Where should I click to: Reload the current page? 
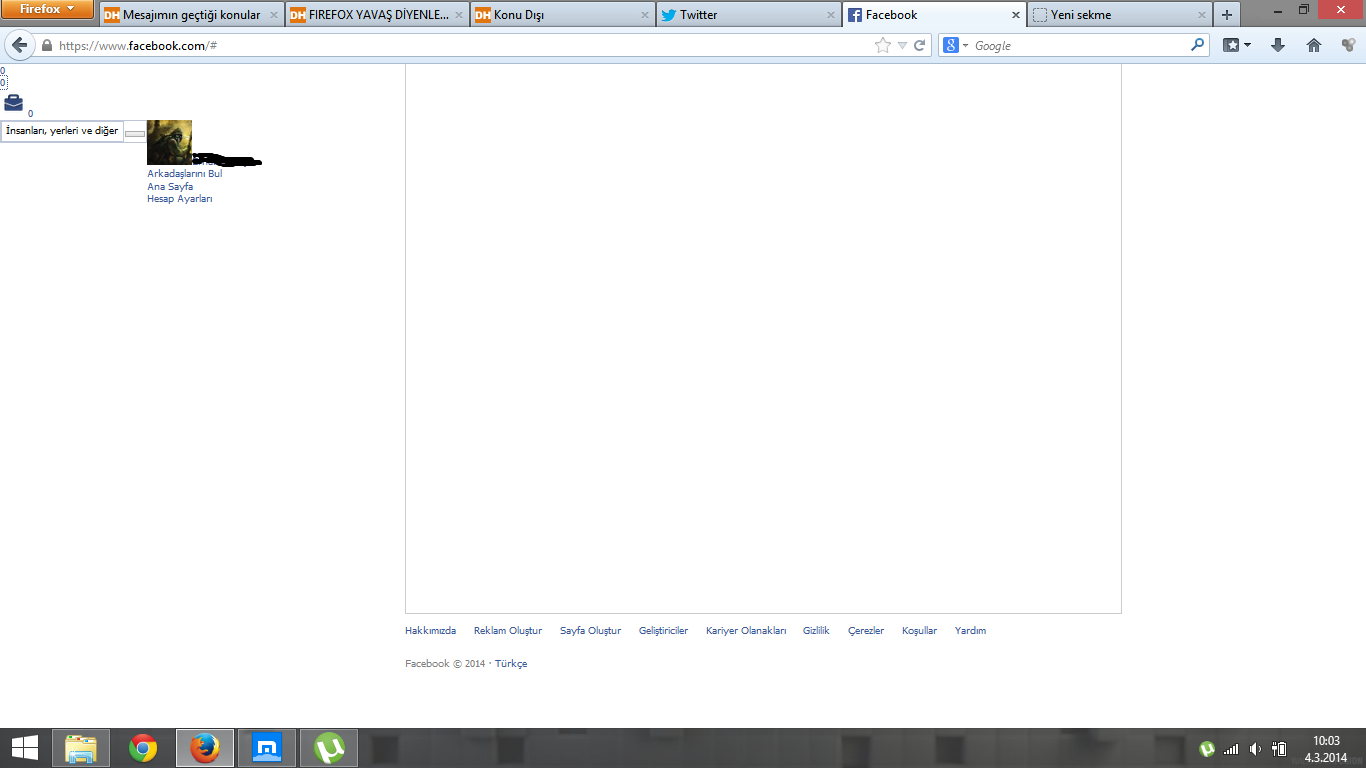click(920, 45)
